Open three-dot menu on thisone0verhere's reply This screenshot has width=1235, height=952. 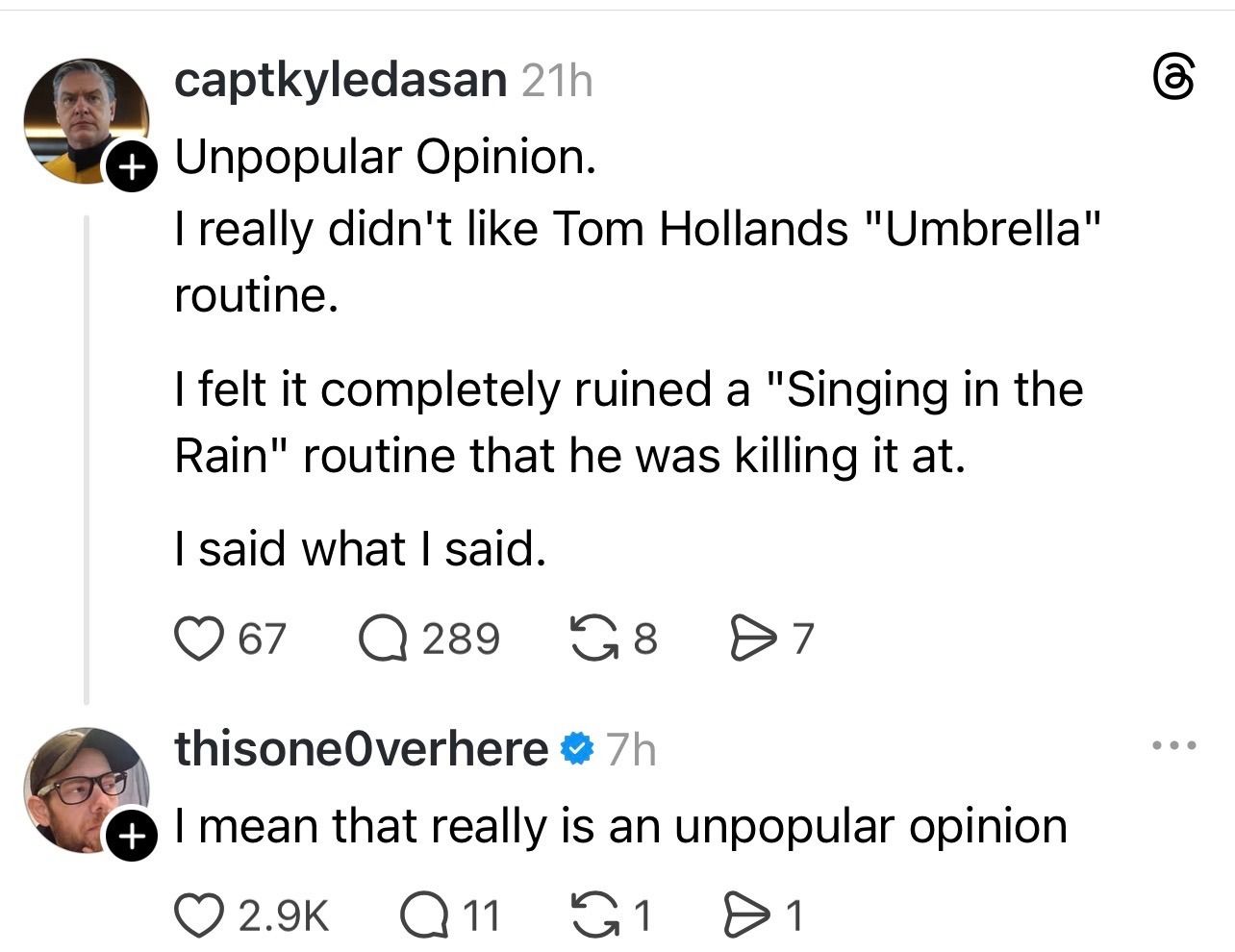coord(1174,745)
